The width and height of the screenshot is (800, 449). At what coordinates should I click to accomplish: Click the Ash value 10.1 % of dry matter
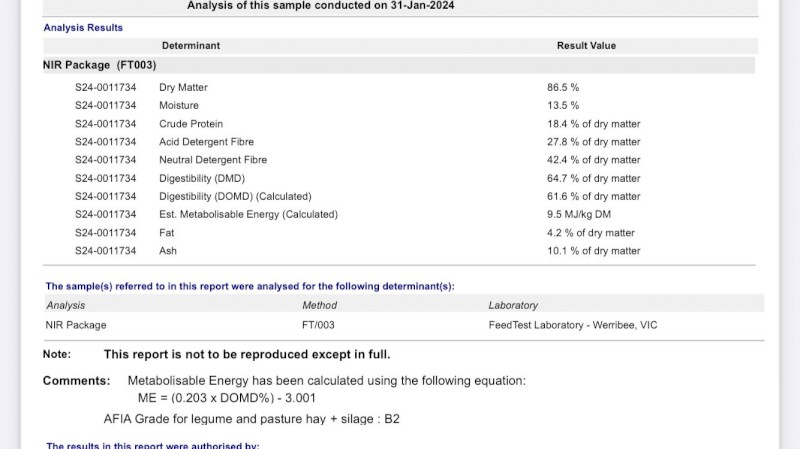point(593,251)
